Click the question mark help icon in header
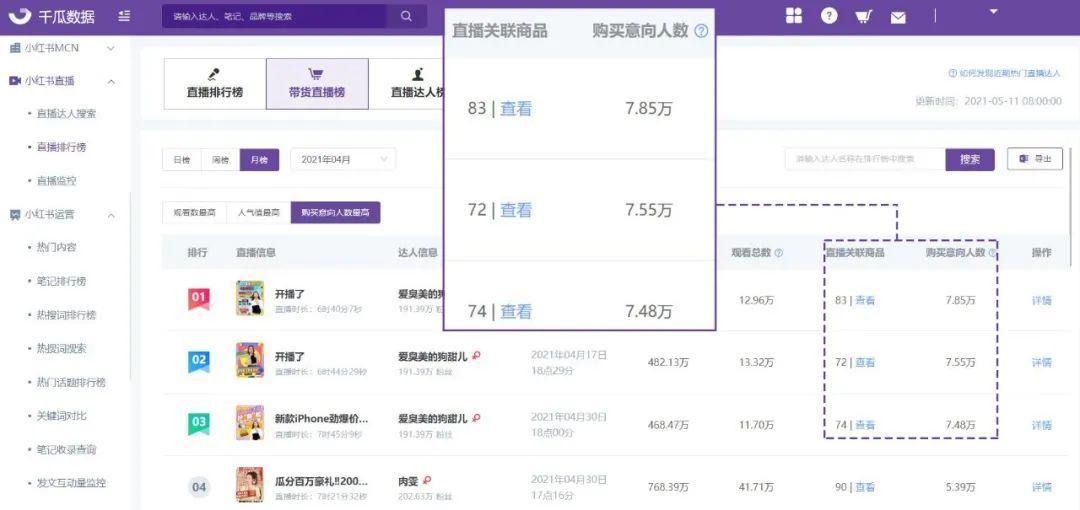The height and width of the screenshot is (510, 1080). tap(829, 16)
